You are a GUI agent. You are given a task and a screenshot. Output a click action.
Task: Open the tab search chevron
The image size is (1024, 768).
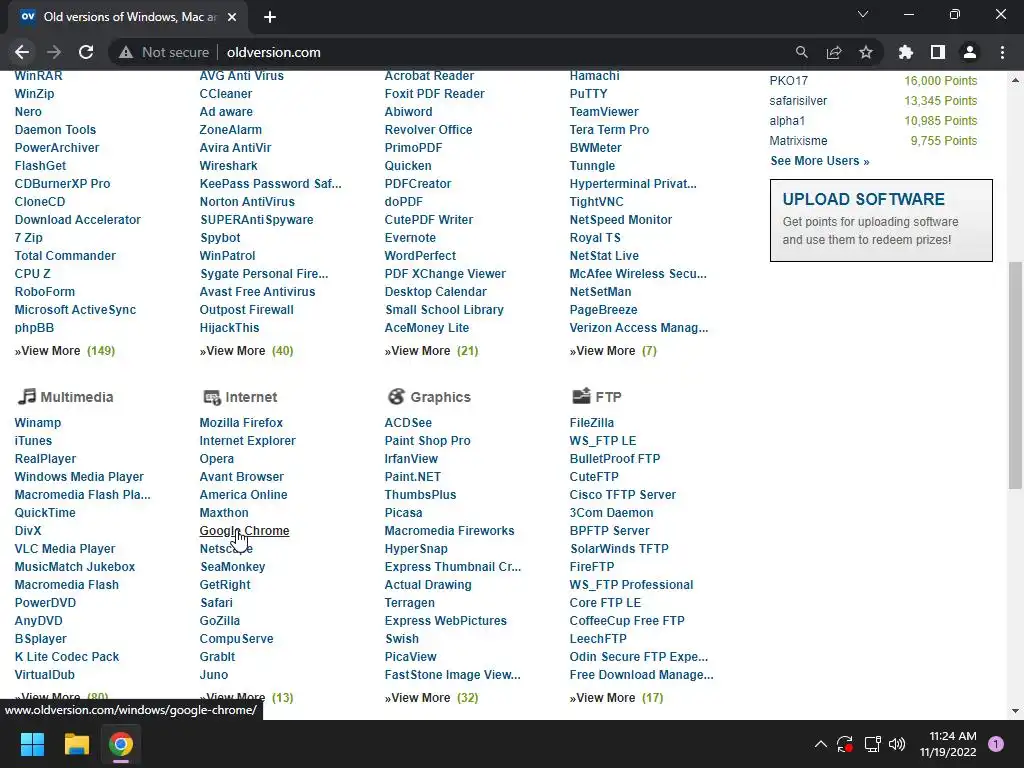tap(863, 14)
